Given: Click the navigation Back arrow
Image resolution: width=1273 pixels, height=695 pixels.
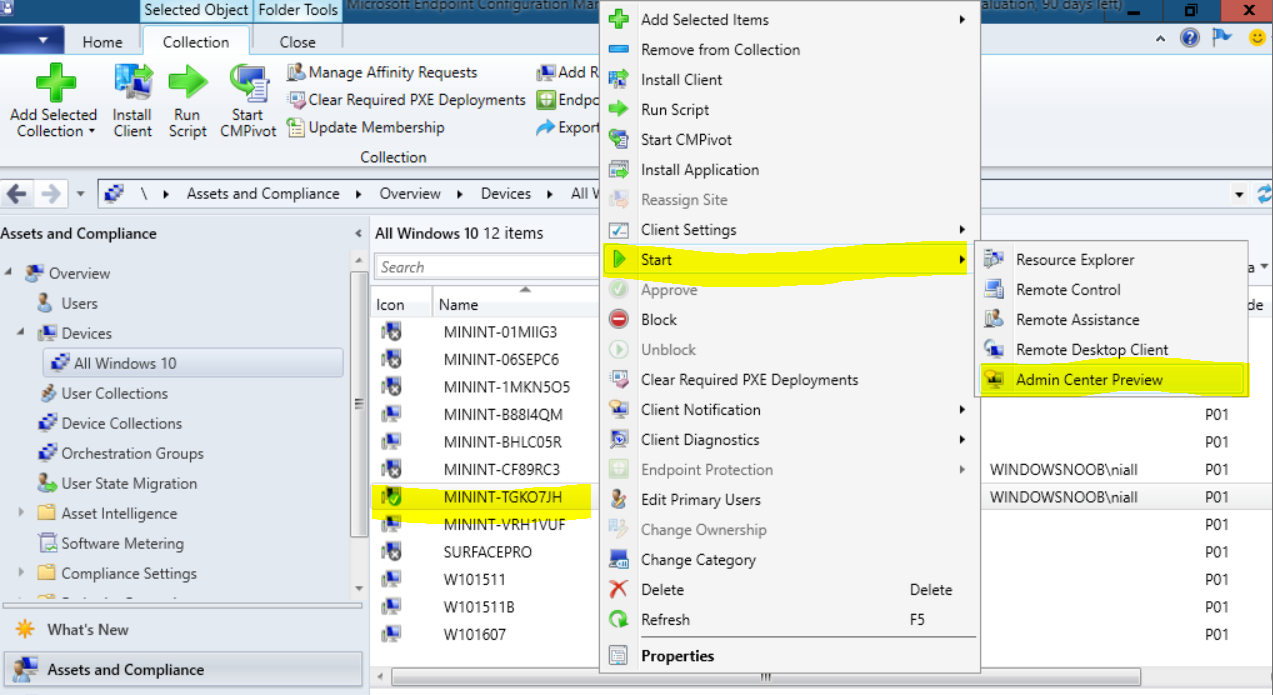Looking at the screenshot, I should tap(16, 193).
